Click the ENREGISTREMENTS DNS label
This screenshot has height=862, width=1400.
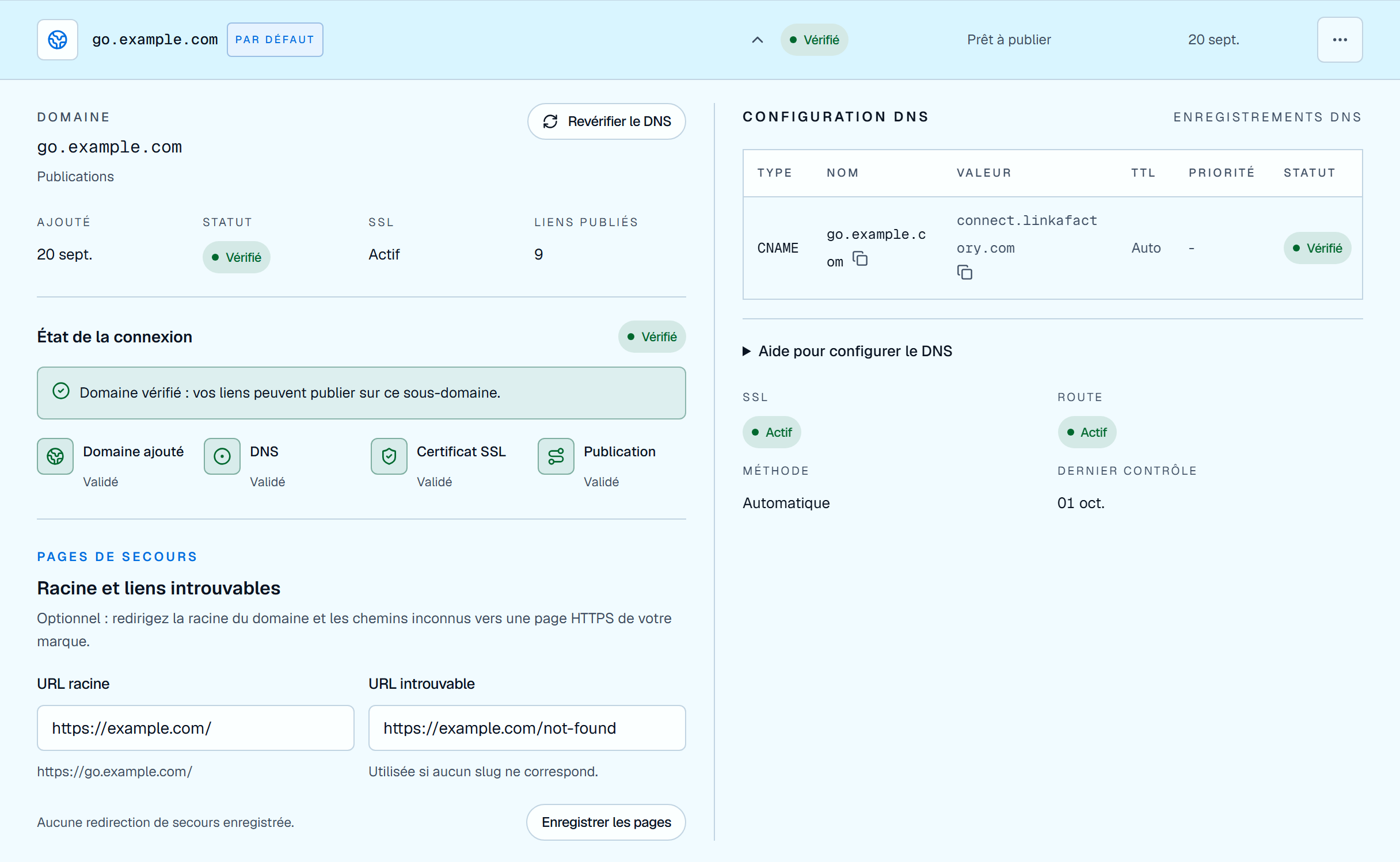pyautogui.click(x=1268, y=117)
